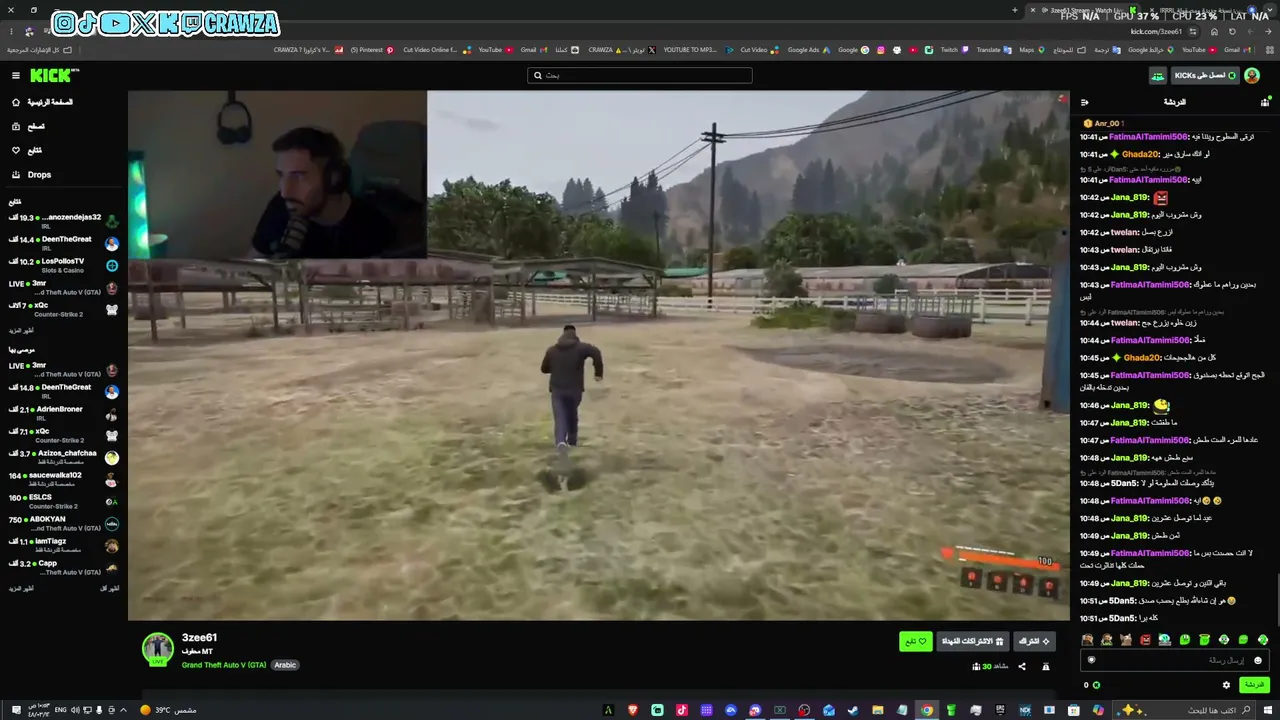Click the green icon left of get KICKs
1280x720 pixels.
[1158, 76]
